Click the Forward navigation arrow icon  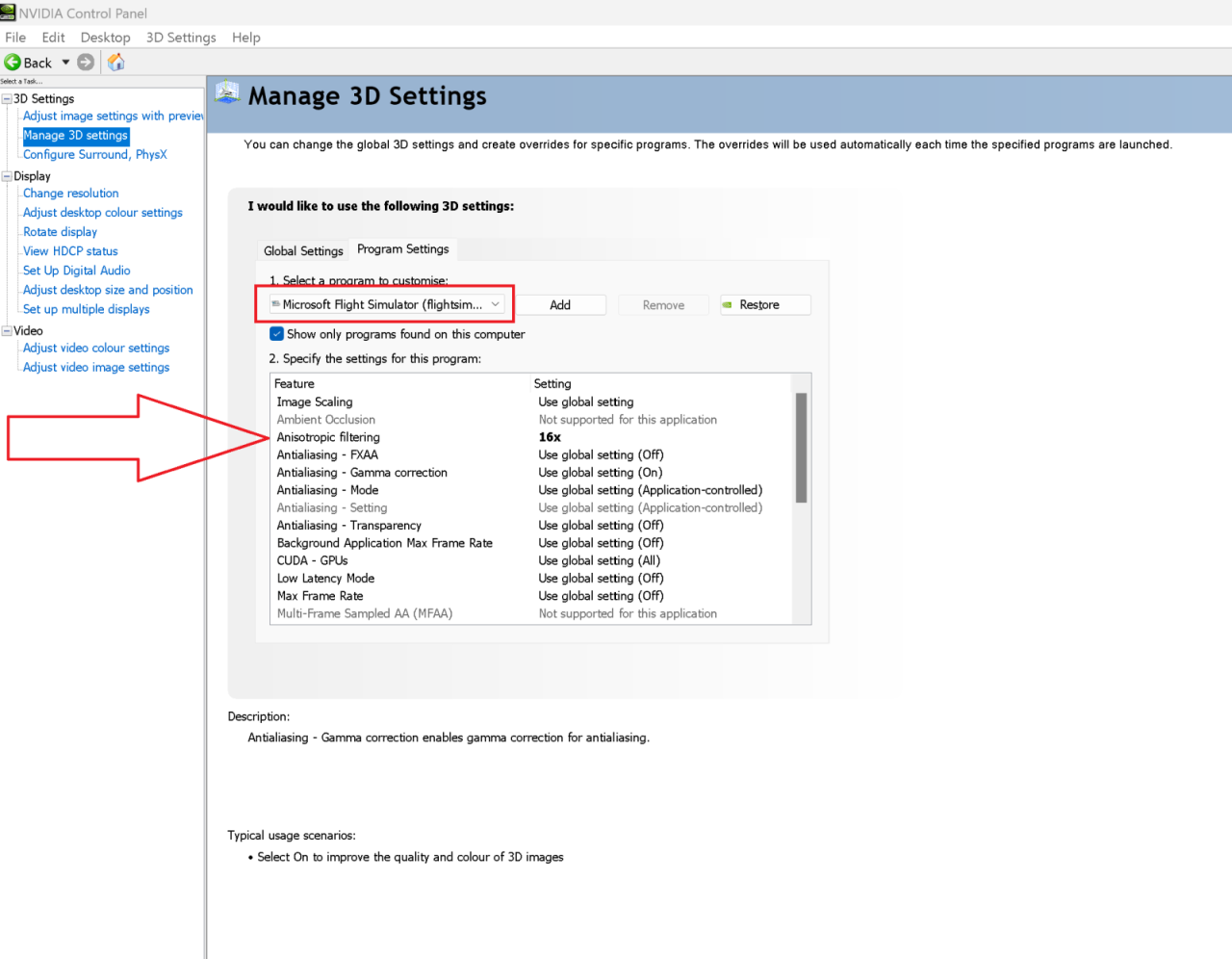[86, 63]
